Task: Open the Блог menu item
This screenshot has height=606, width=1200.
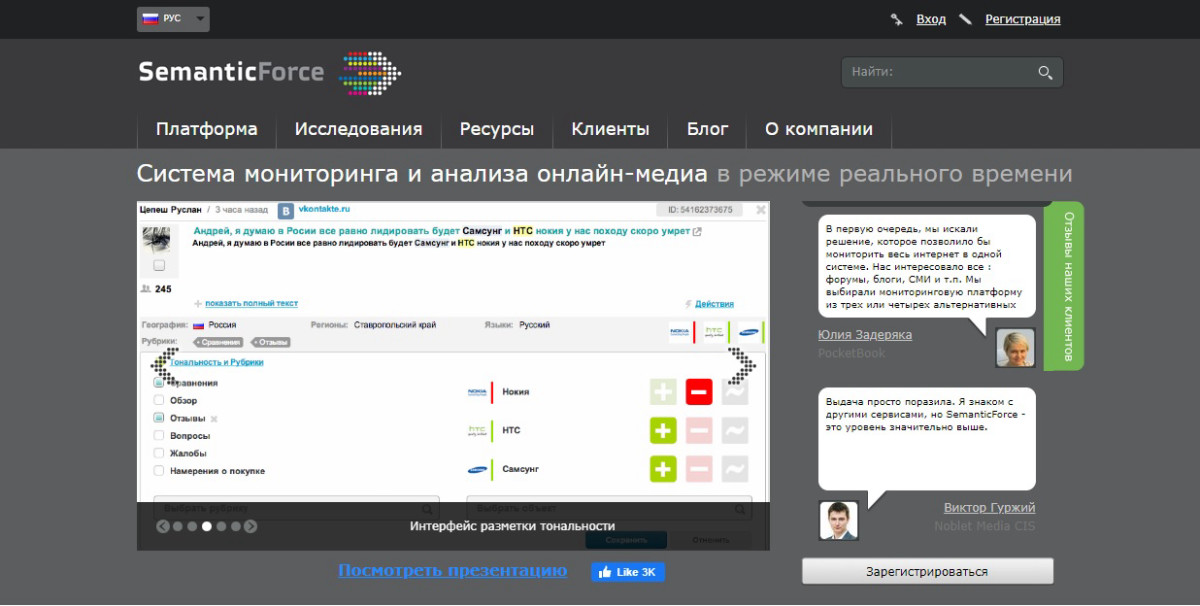Action: point(708,129)
